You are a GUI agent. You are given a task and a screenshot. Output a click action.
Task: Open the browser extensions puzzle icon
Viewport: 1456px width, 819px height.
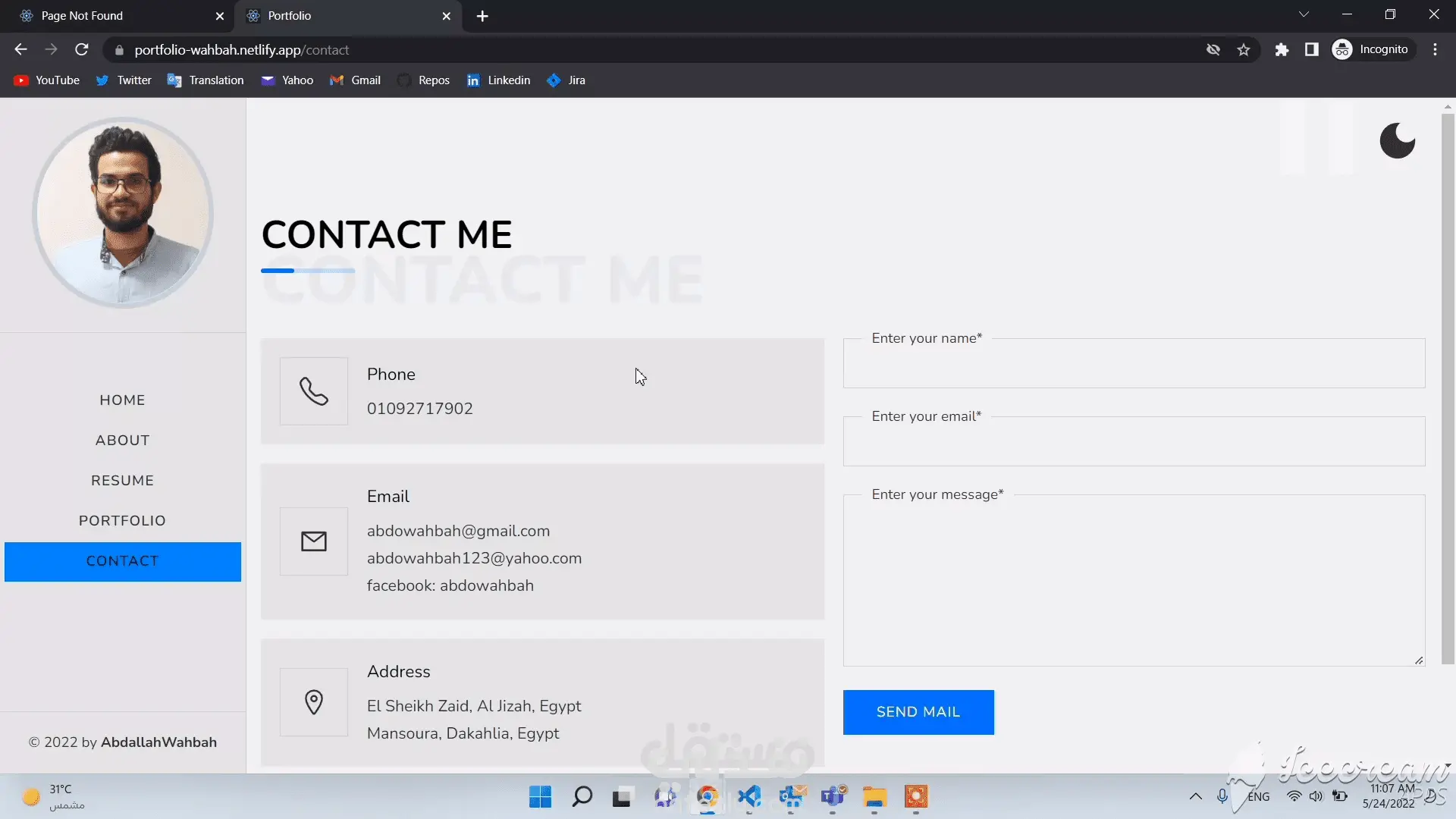(1282, 50)
